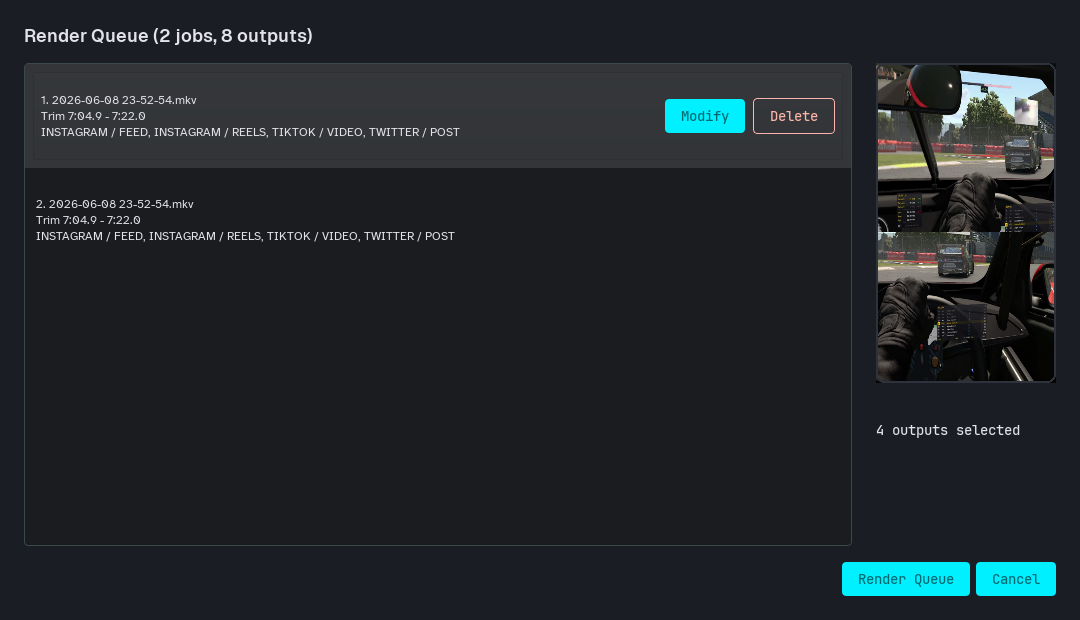1080x620 pixels.
Task: Click the Modify button for job 1
Action: (x=705, y=116)
